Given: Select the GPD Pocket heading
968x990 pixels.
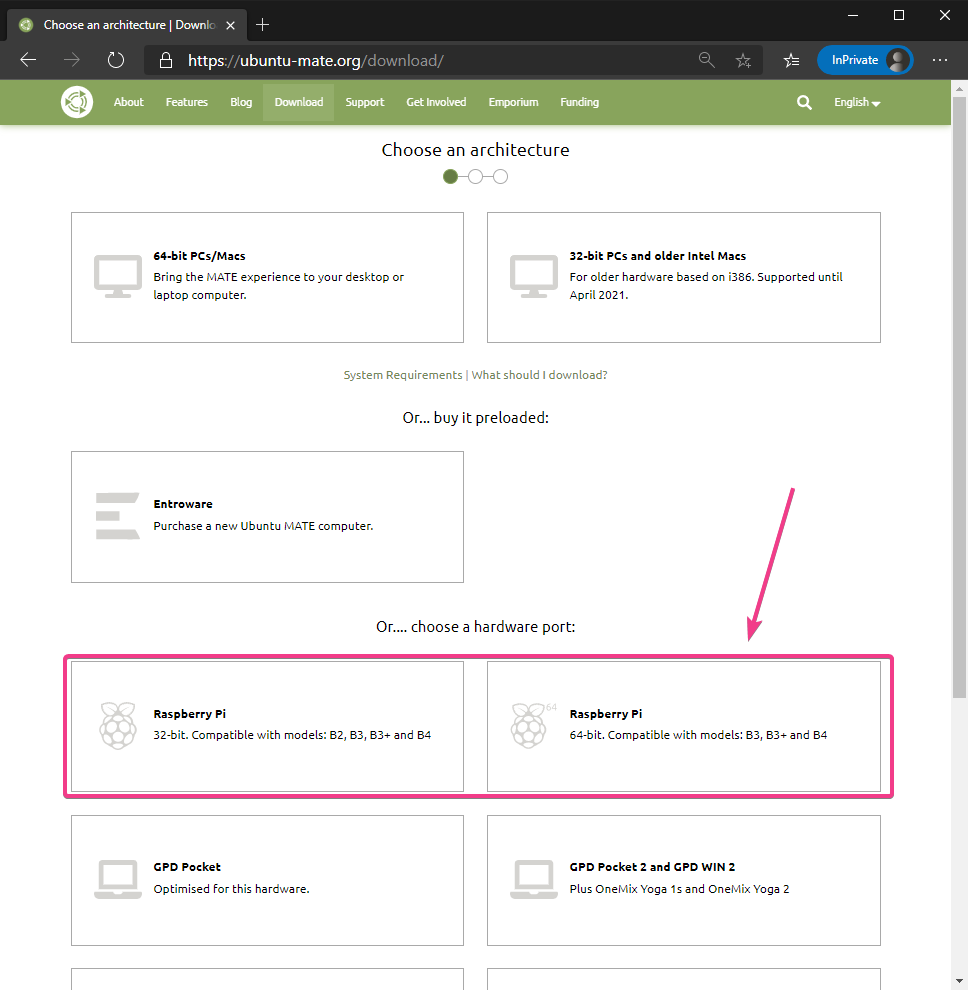Looking at the screenshot, I should pos(187,867).
